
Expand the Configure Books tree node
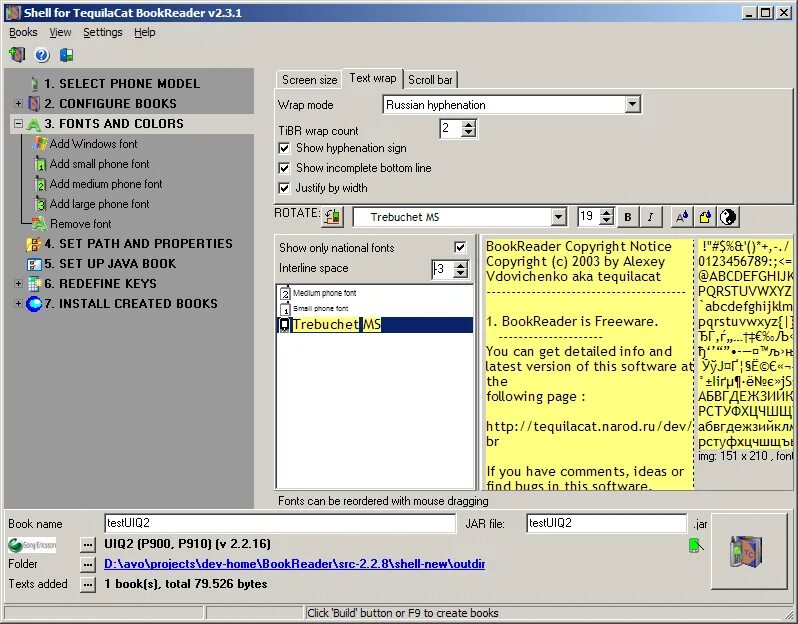18,103
